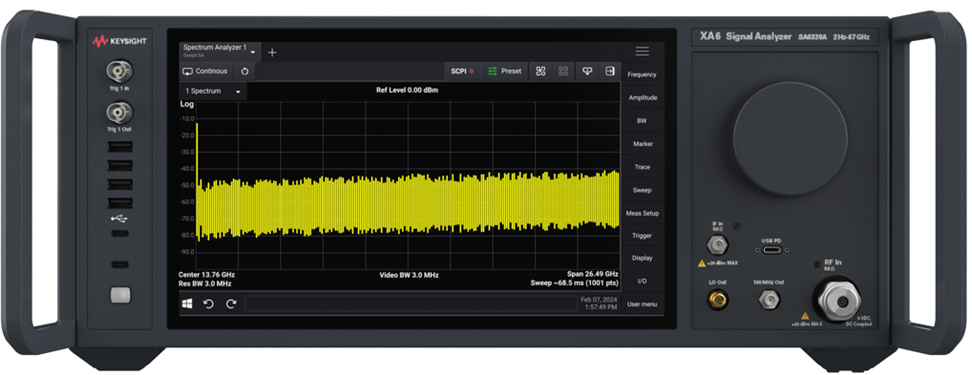The height and width of the screenshot is (375, 972).
Task: Click the 100 MHz Out connector
Action: pyautogui.click(x=769, y=301)
